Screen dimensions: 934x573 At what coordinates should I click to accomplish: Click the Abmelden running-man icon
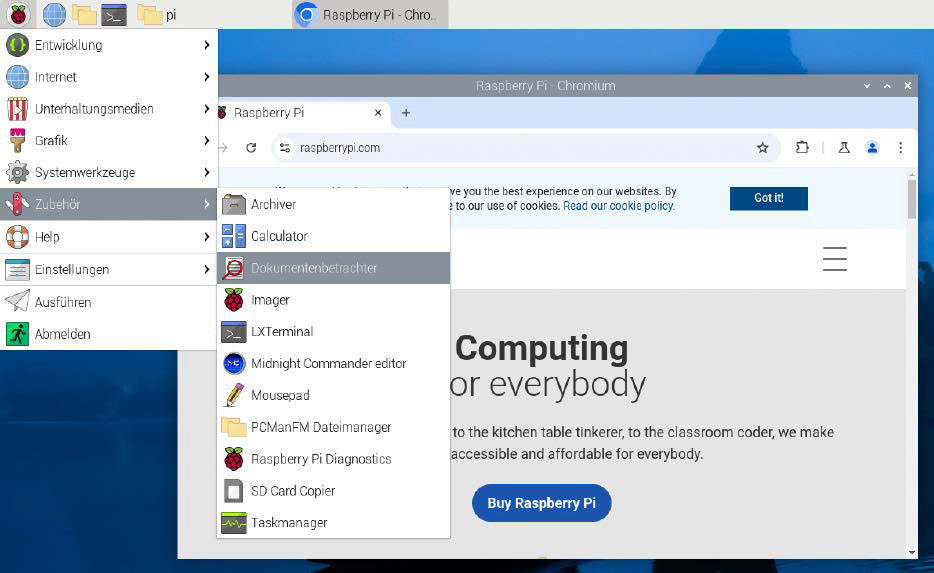[17, 334]
